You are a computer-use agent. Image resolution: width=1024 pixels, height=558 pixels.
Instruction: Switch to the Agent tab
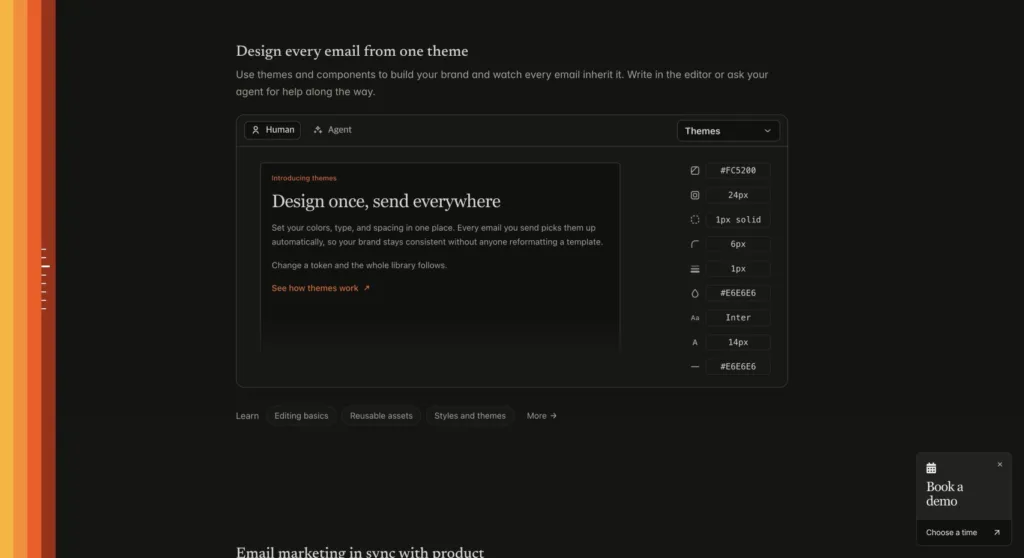[332, 130]
